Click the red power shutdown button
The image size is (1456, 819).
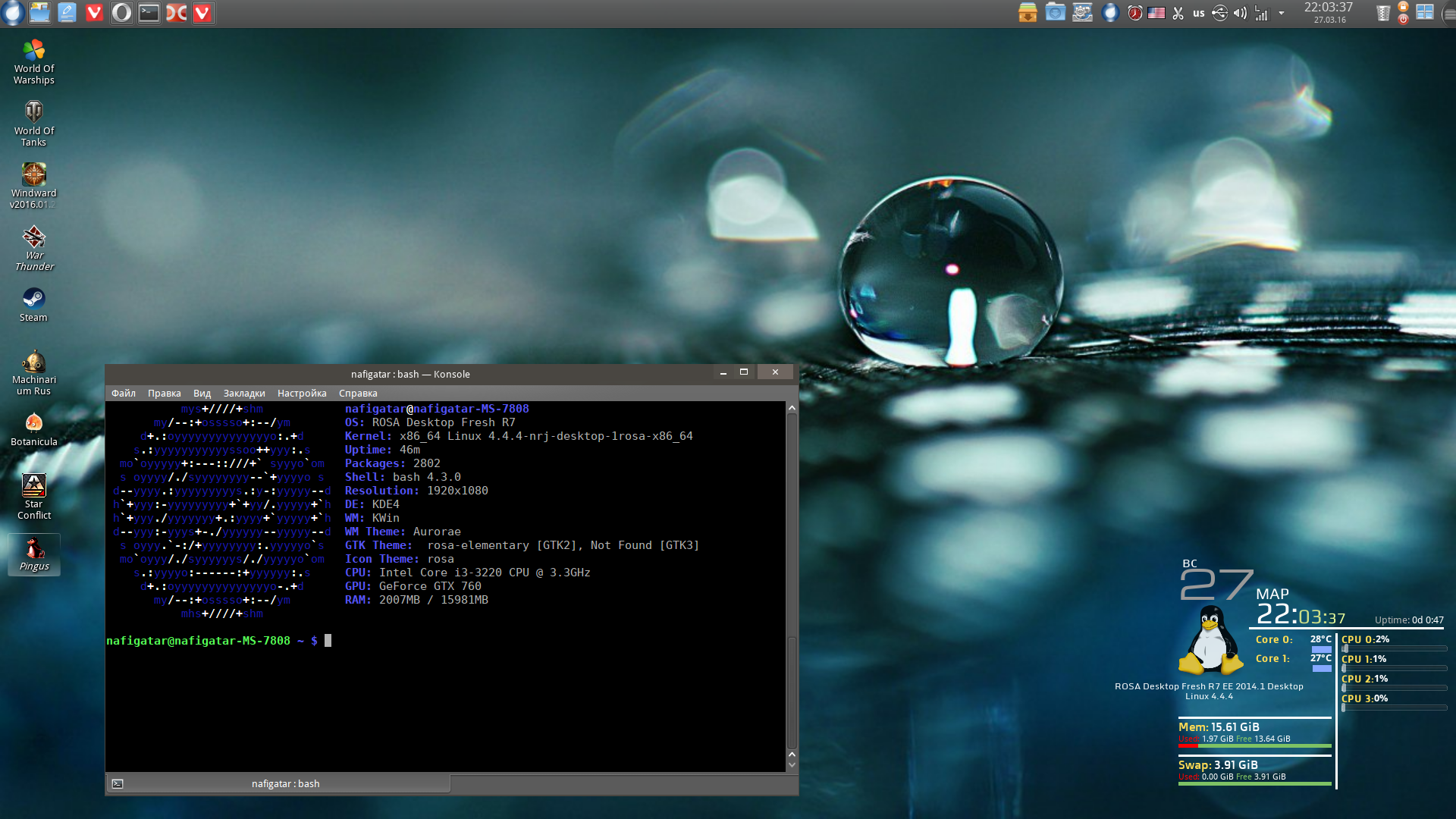(x=1403, y=19)
